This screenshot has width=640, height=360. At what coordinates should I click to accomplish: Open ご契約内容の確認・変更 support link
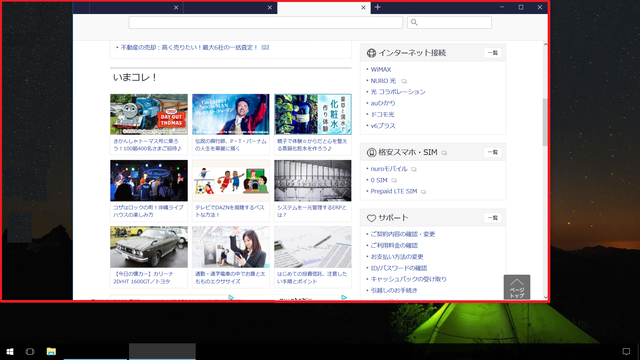pyautogui.click(x=402, y=234)
